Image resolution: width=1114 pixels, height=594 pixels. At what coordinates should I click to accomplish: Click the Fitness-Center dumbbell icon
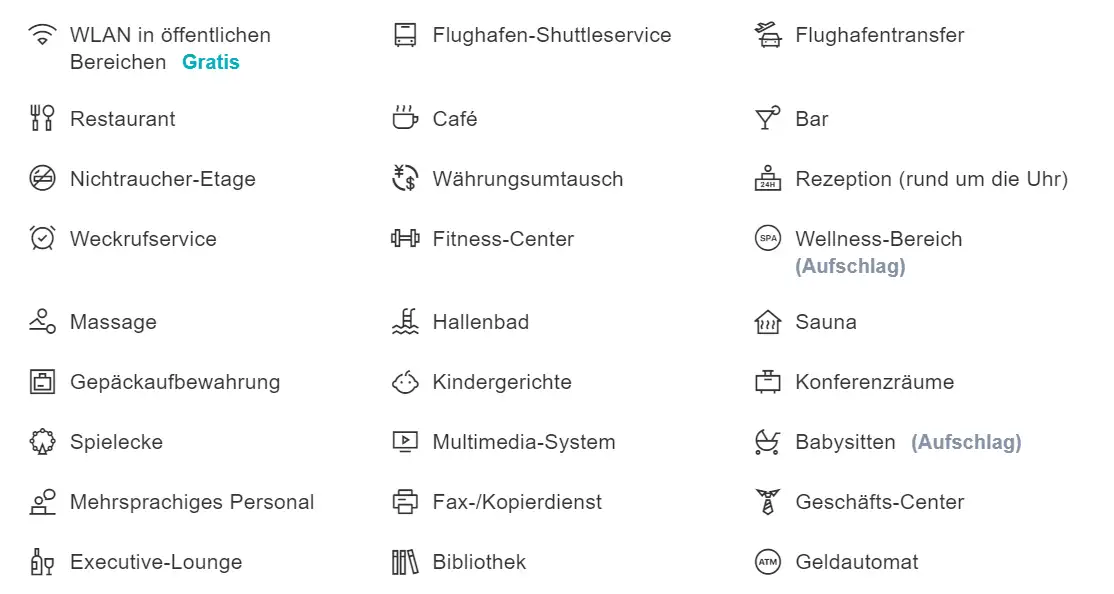(404, 239)
